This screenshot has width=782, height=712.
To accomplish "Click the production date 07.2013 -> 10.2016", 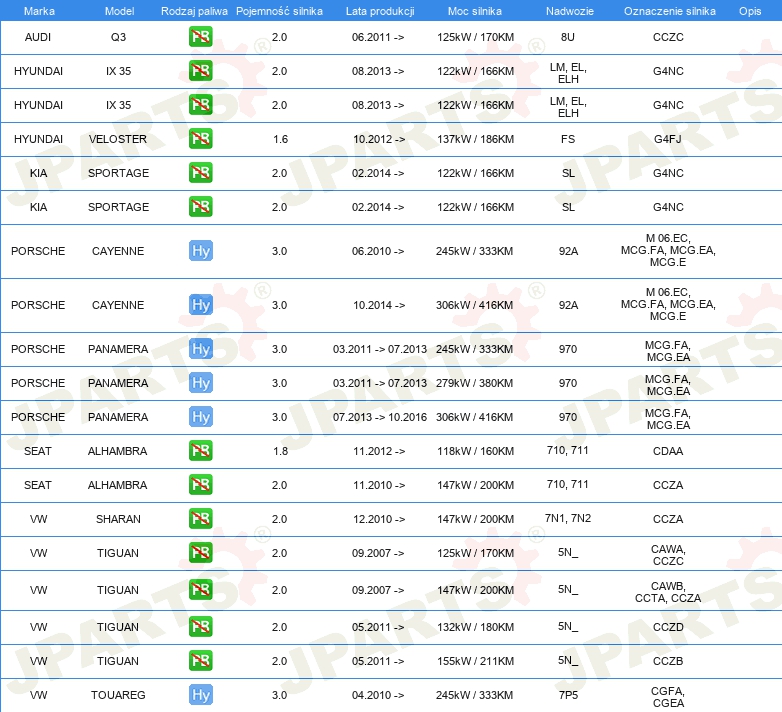I will (379, 417).
